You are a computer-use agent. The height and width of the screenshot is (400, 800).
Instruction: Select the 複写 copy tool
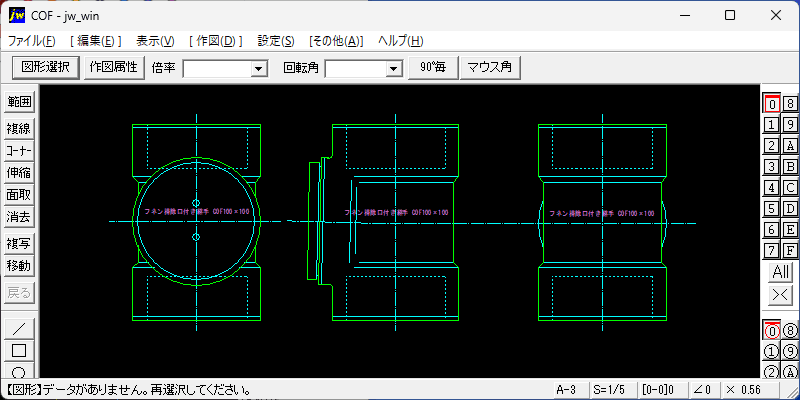pyautogui.click(x=19, y=244)
